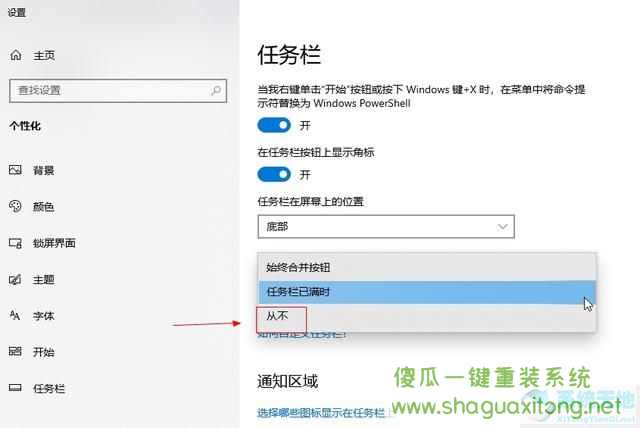Click the 个性化 section heading

pos(25,126)
